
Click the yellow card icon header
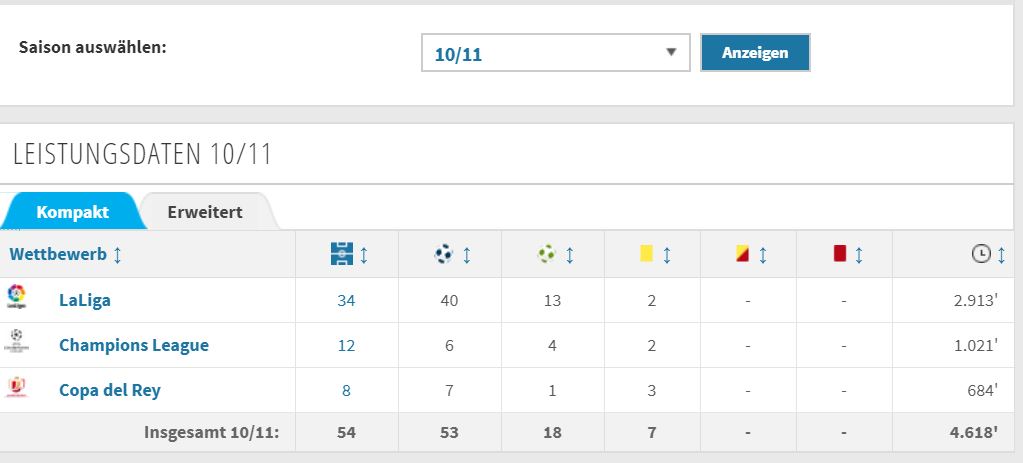(x=647, y=254)
